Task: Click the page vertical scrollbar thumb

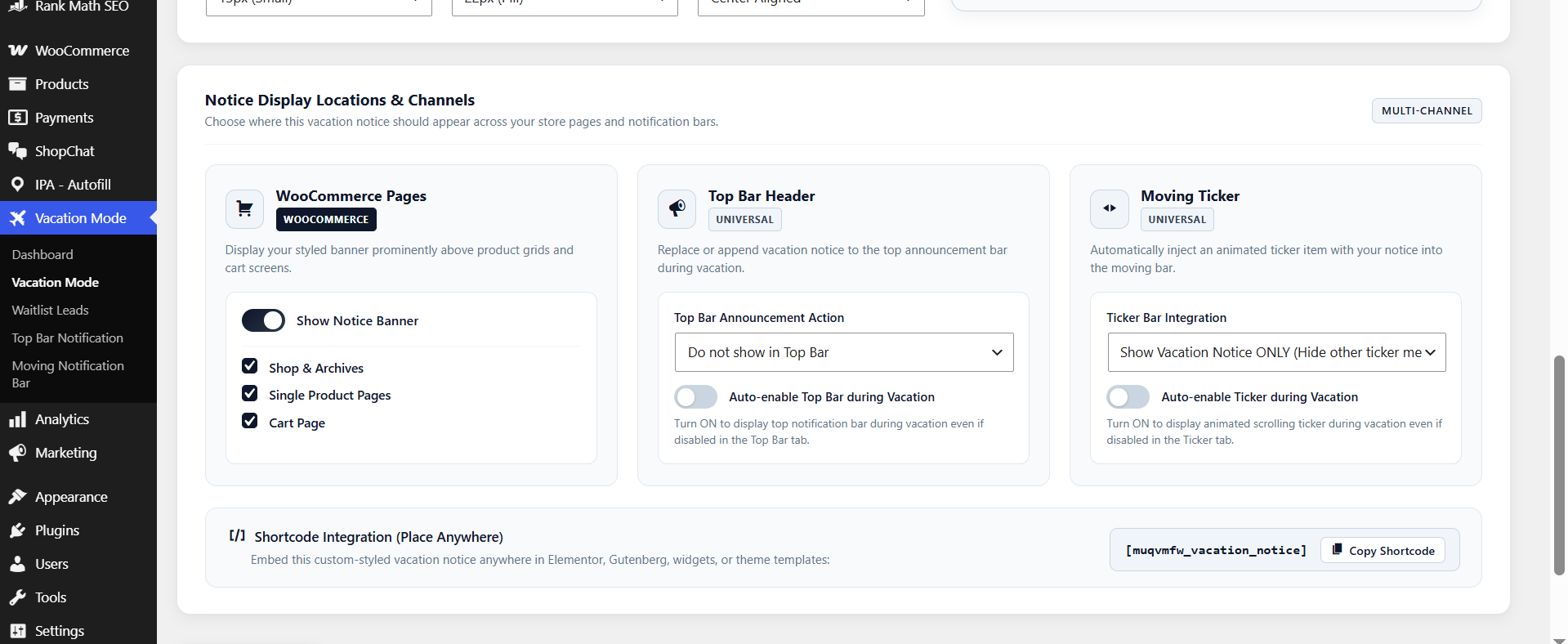Action: 1559,466
